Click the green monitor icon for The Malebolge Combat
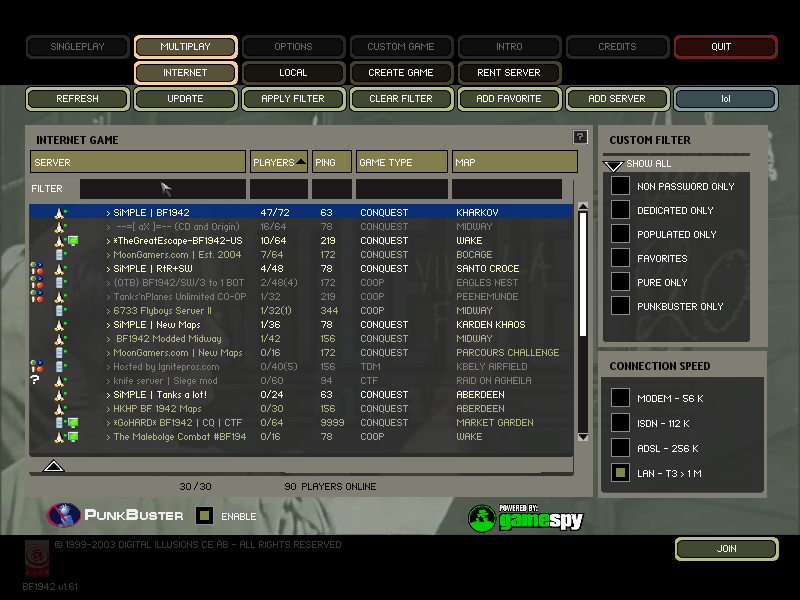 pyautogui.click(x=73, y=437)
